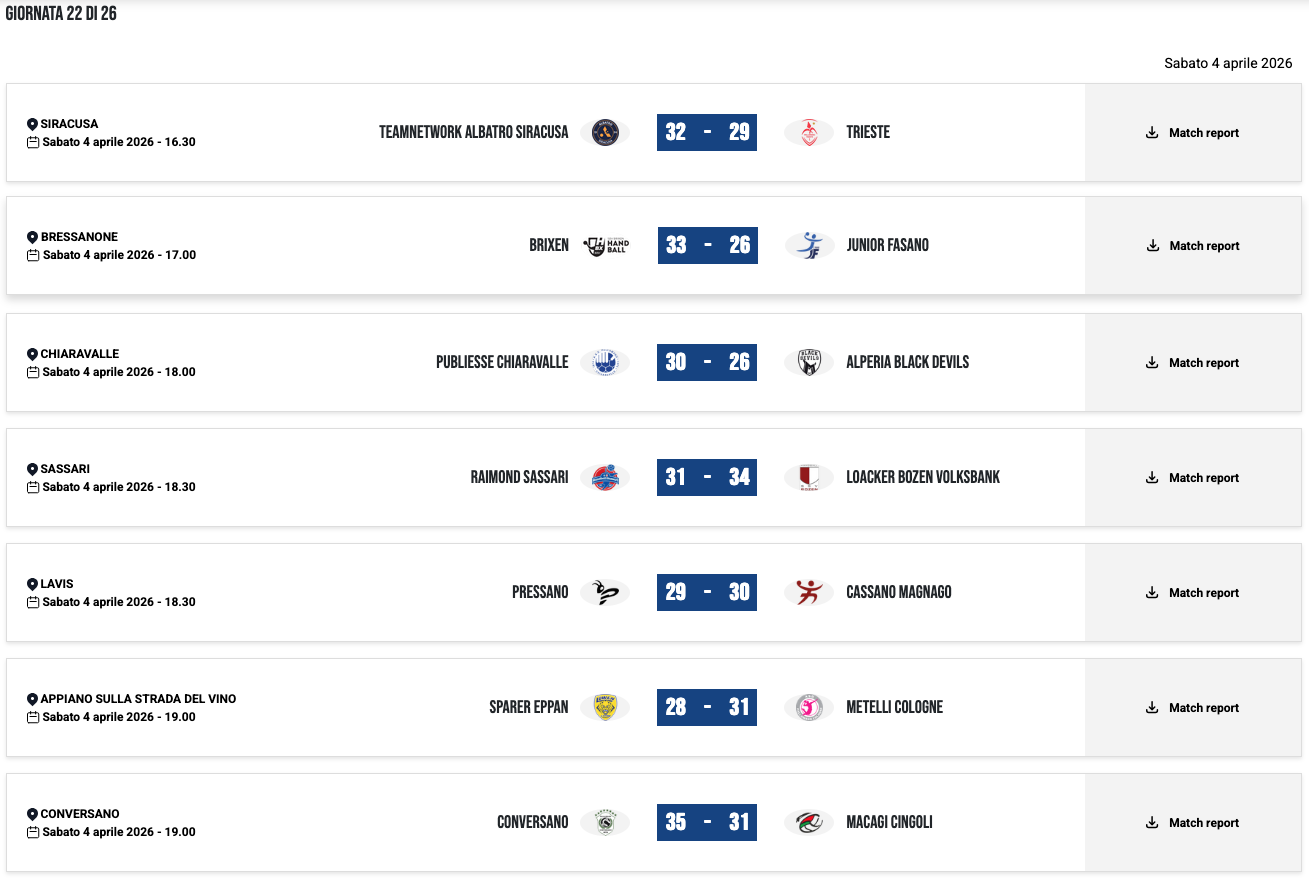Click the 28 - 31 score box

click(707, 707)
